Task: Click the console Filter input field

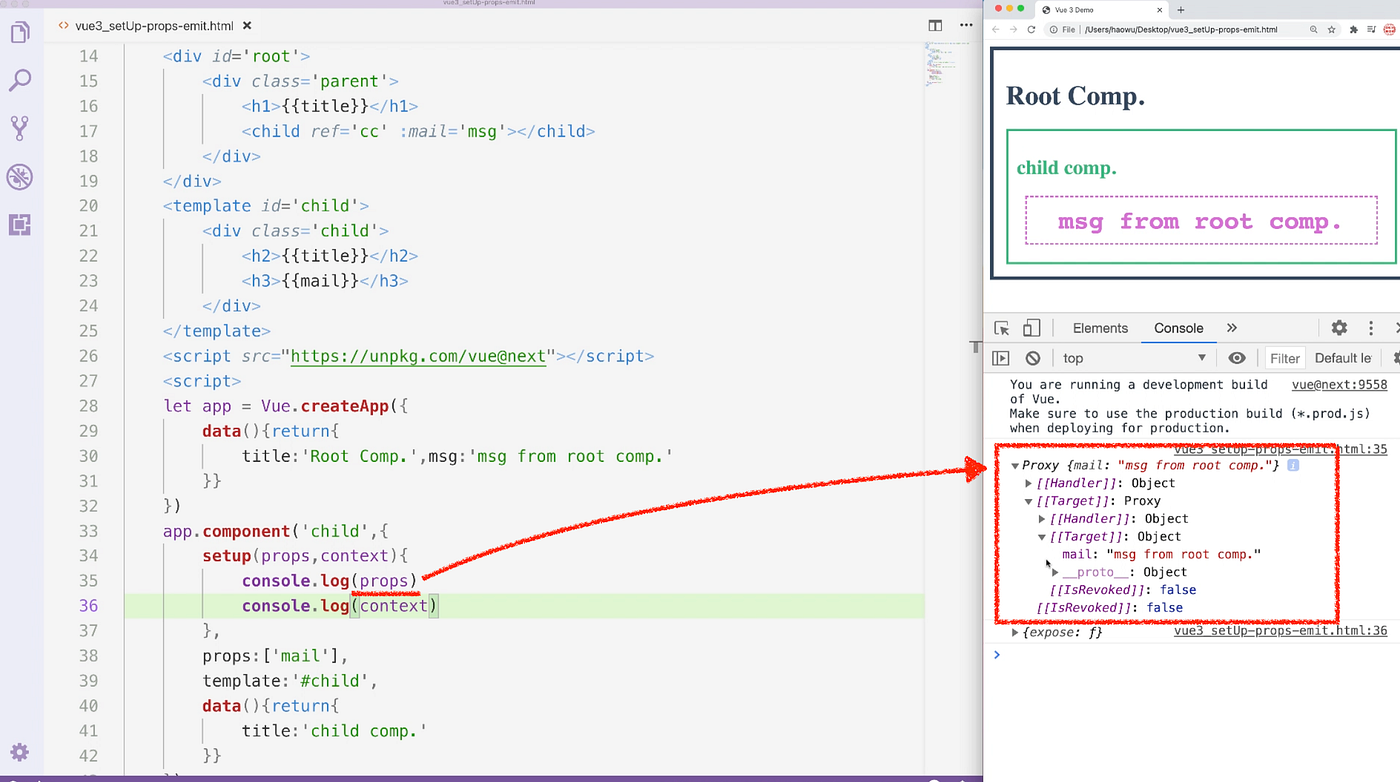Action: [1284, 358]
